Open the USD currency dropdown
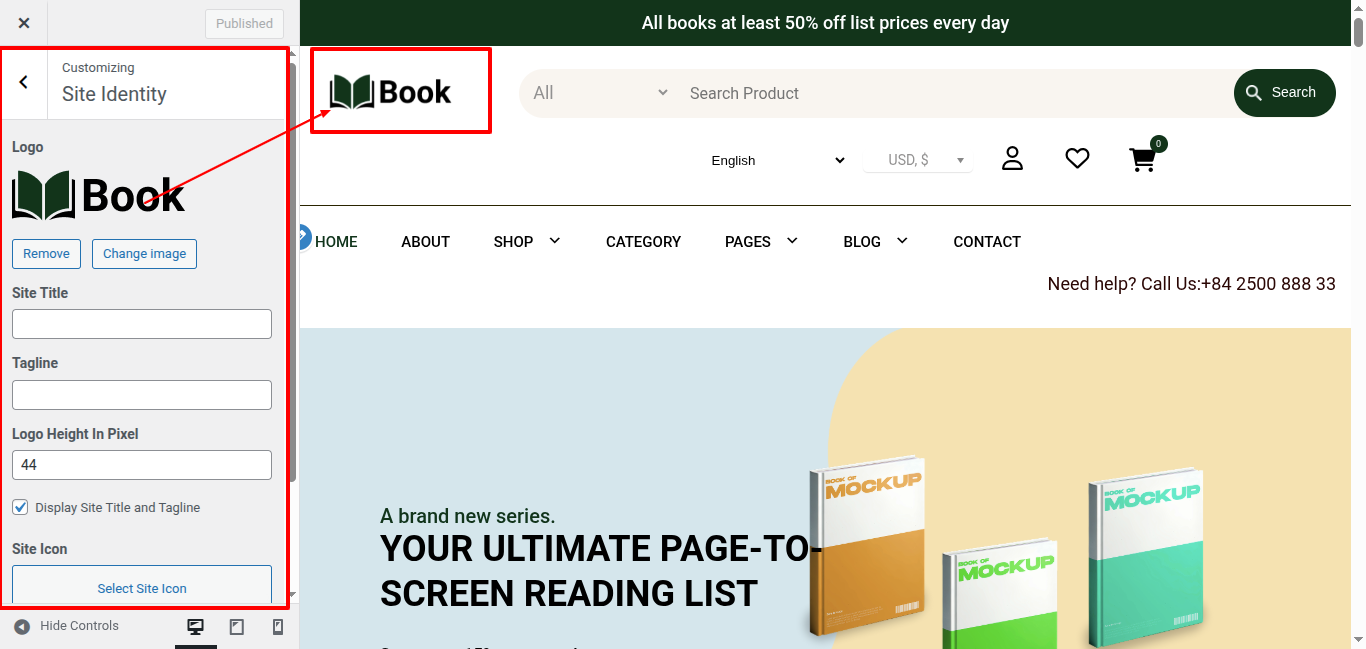The height and width of the screenshot is (649, 1366). 917,160
